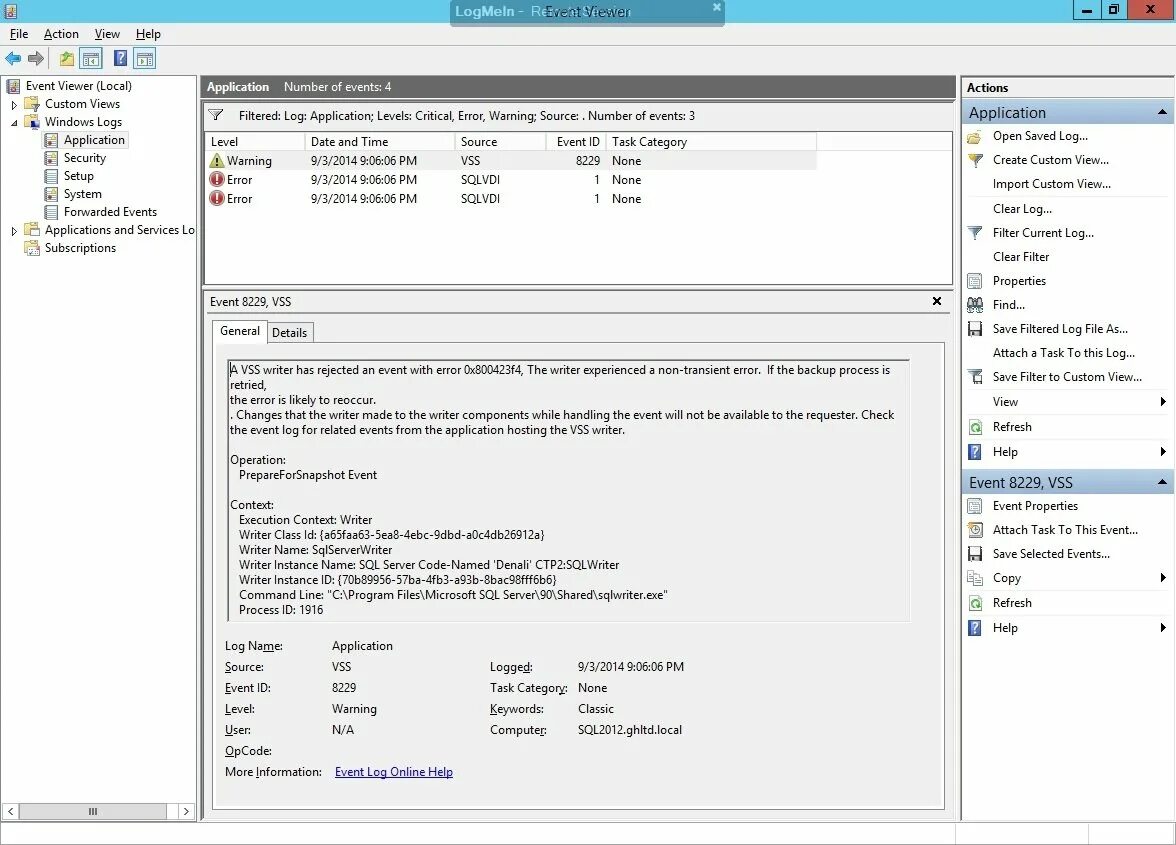The image size is (1176, 845).
Task: Switch to the Details tab
Action: point(290,332)
